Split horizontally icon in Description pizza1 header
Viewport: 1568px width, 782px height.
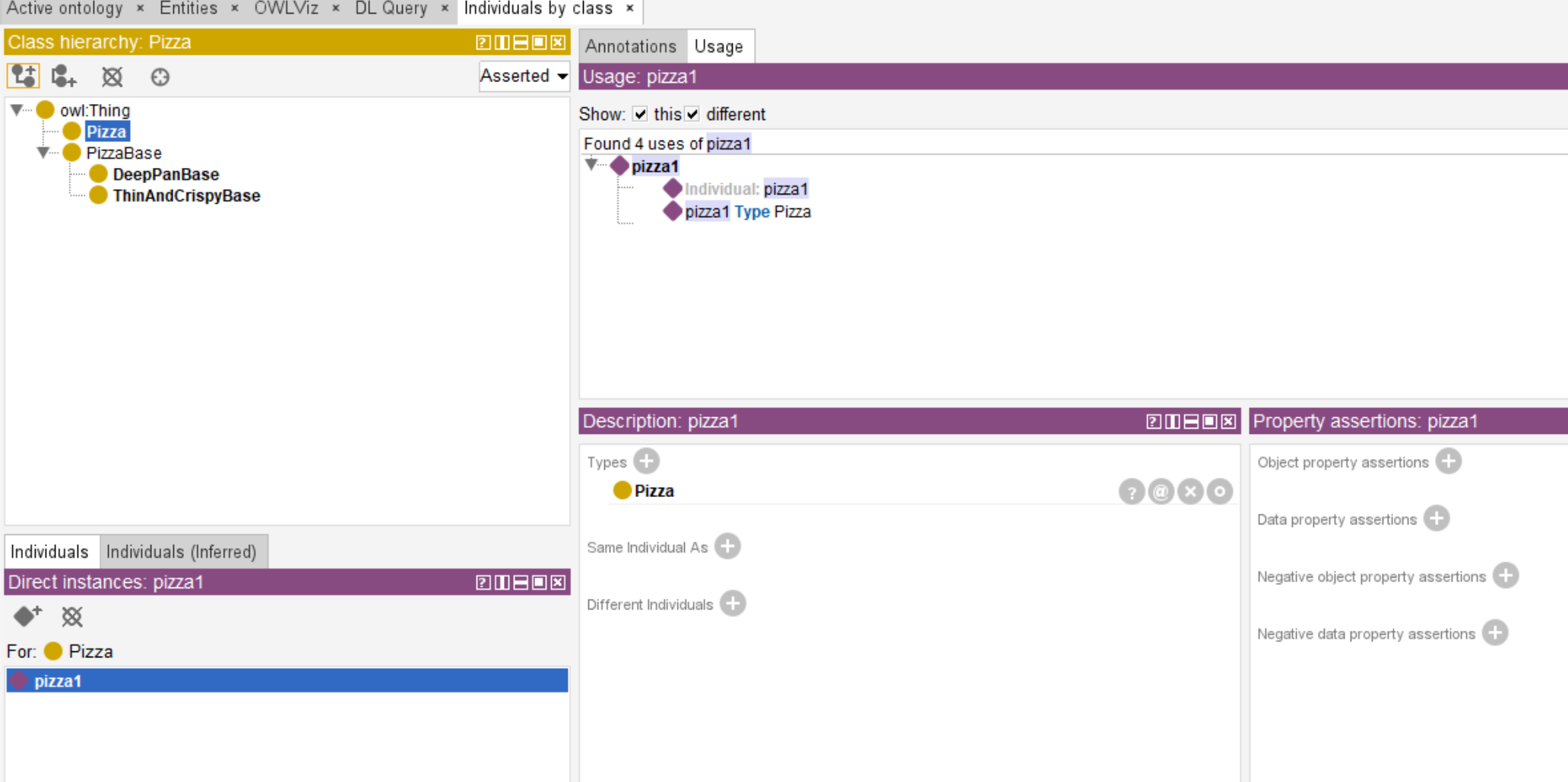coord(1191,422)
